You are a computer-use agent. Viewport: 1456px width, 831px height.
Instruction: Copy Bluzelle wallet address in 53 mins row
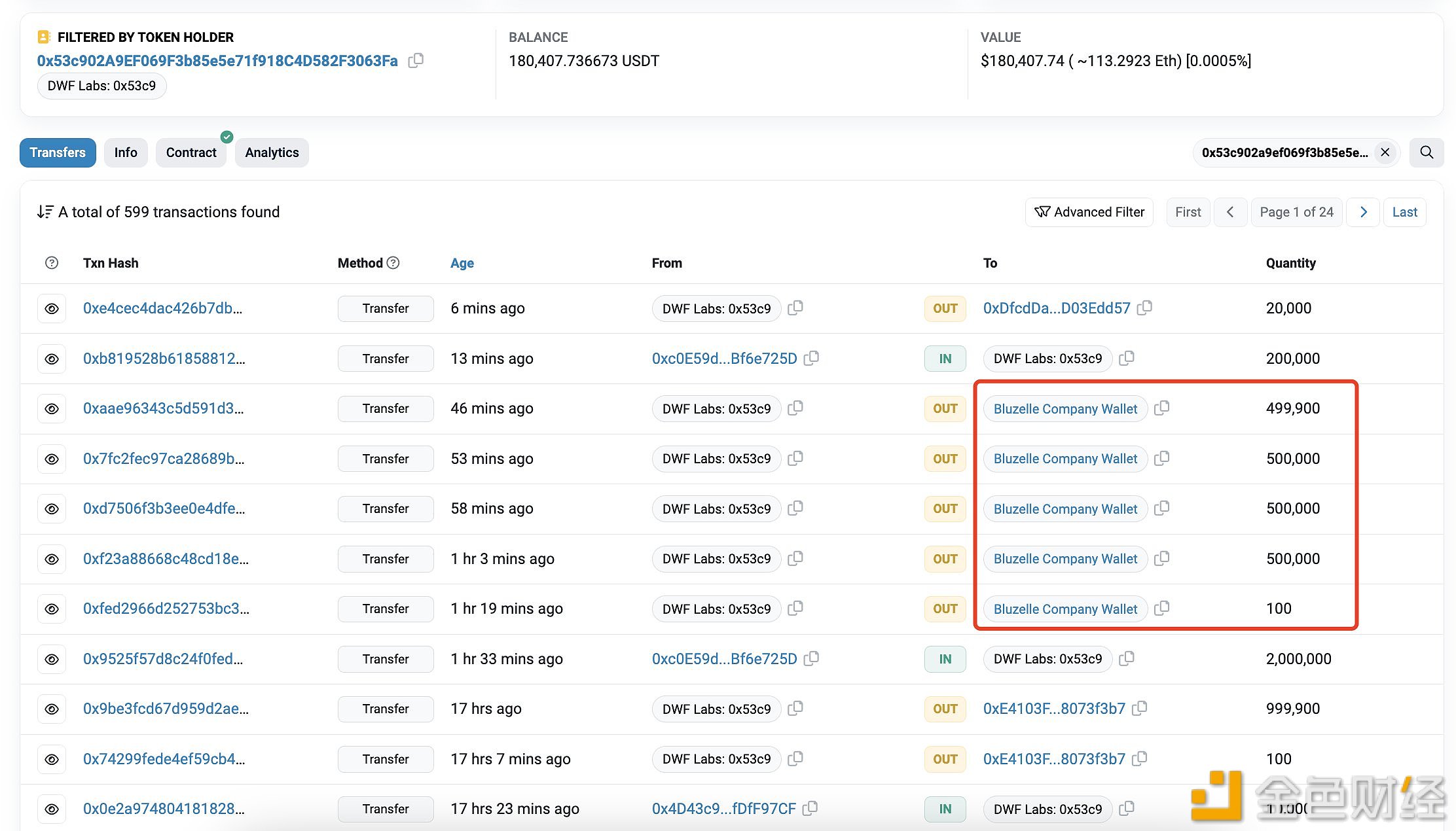click(x=1162, y=458)
